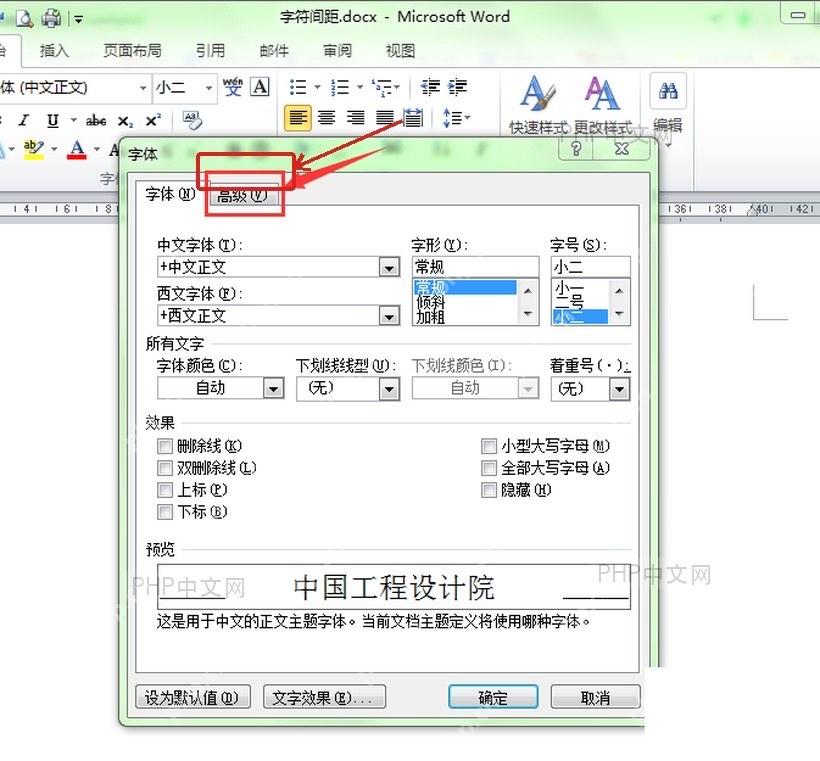Click the quick print printer icon
Viewport: 820px width, 761px height.
(x=52, y=19)
